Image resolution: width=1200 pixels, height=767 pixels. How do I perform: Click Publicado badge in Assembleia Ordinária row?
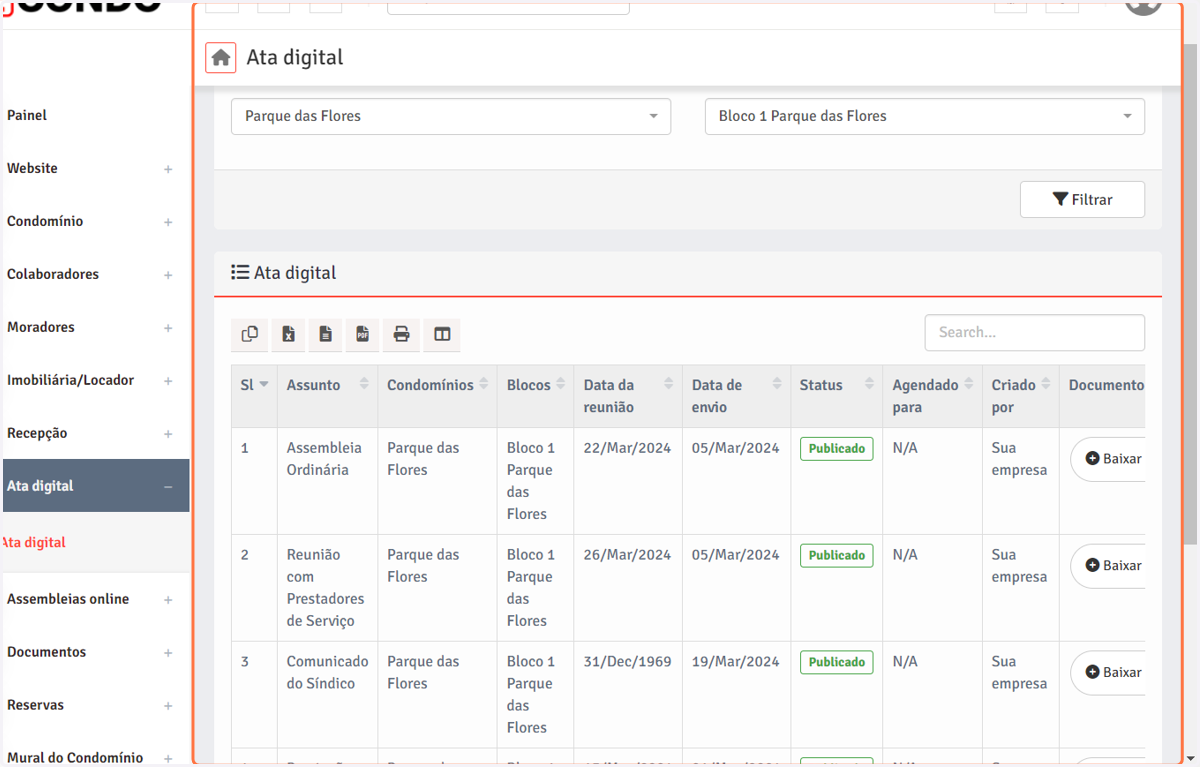tap(837, 449)
